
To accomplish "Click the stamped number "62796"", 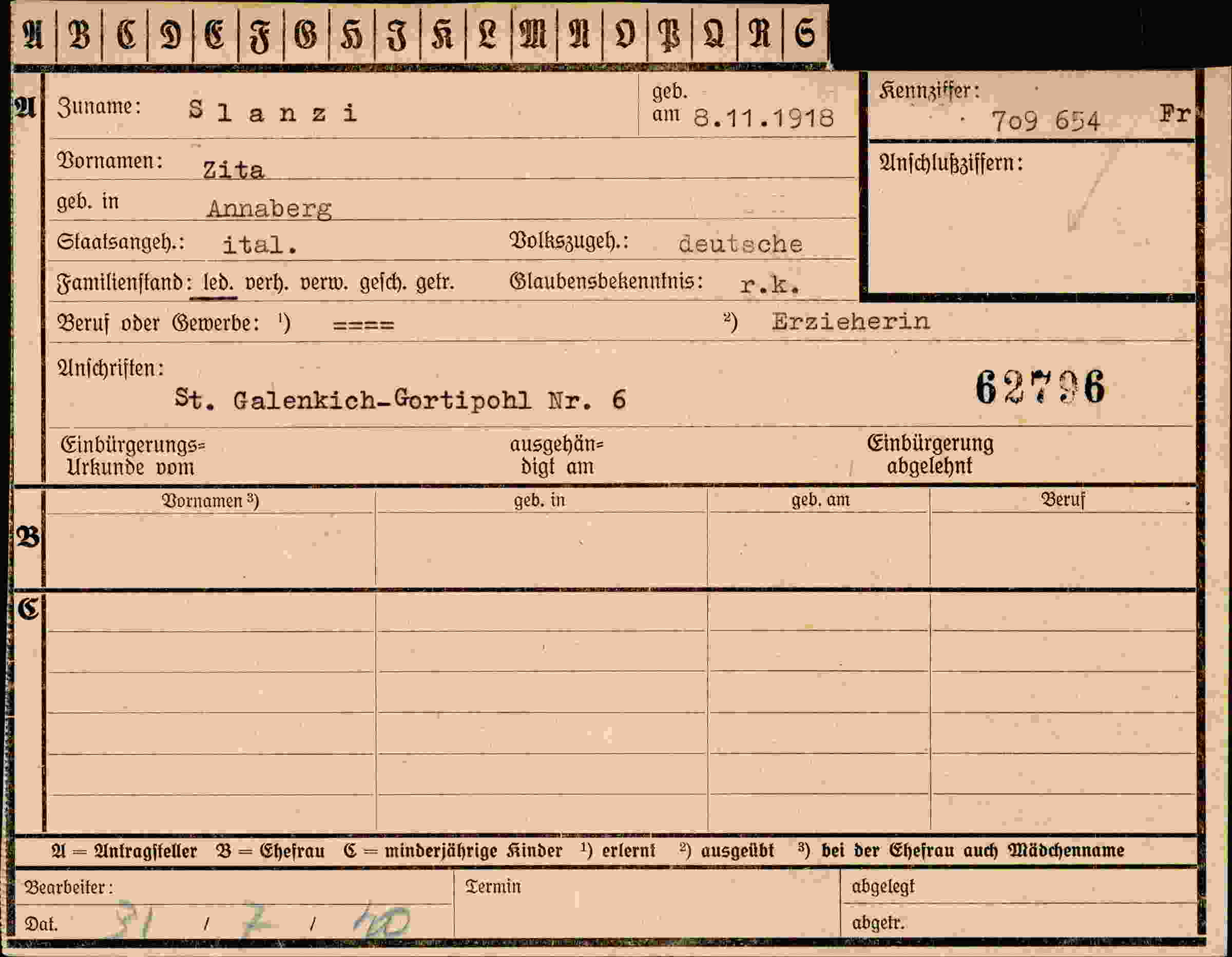I will tap(1039, 388).
